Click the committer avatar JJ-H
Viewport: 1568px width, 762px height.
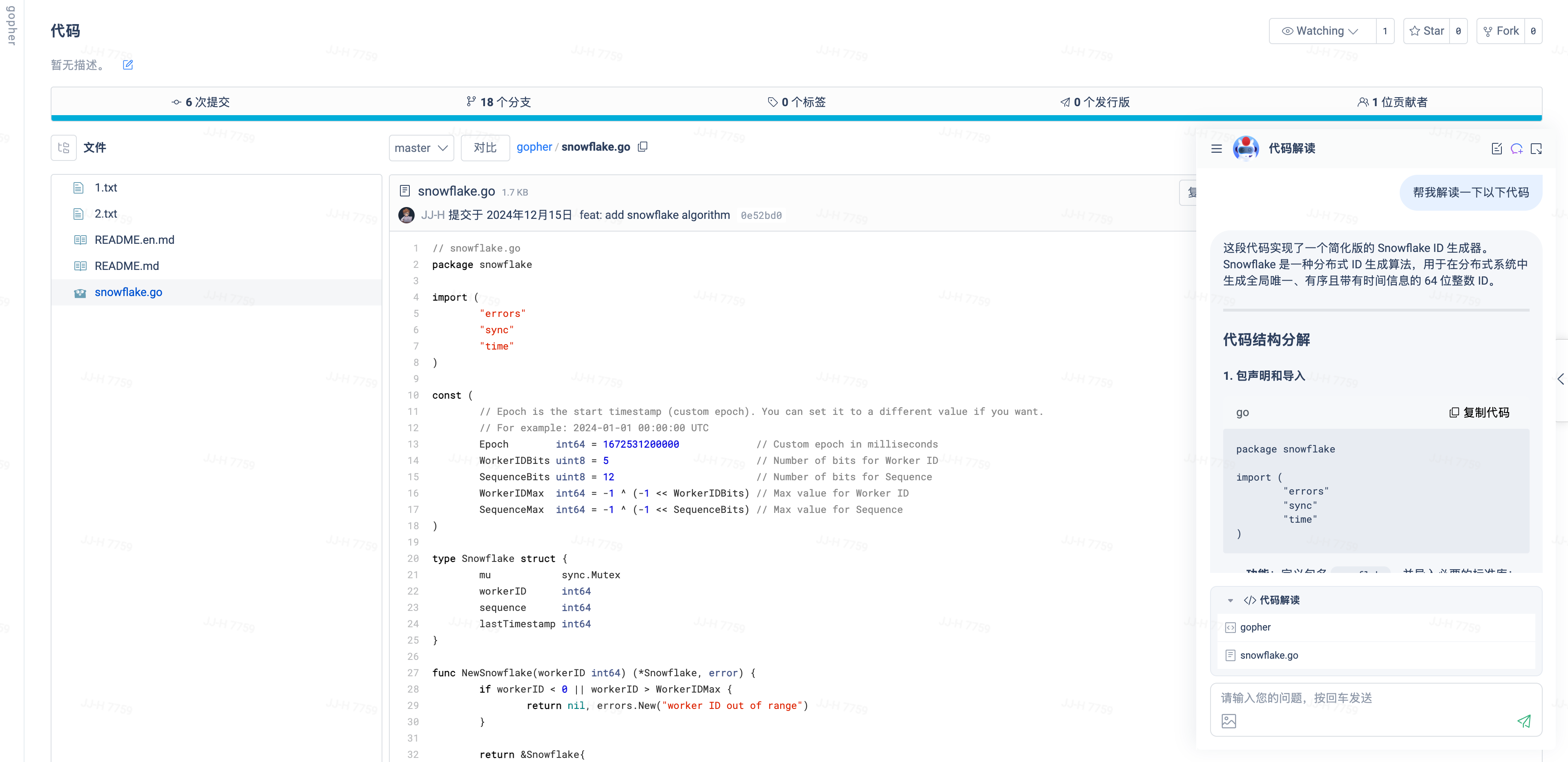pos(406,215)
